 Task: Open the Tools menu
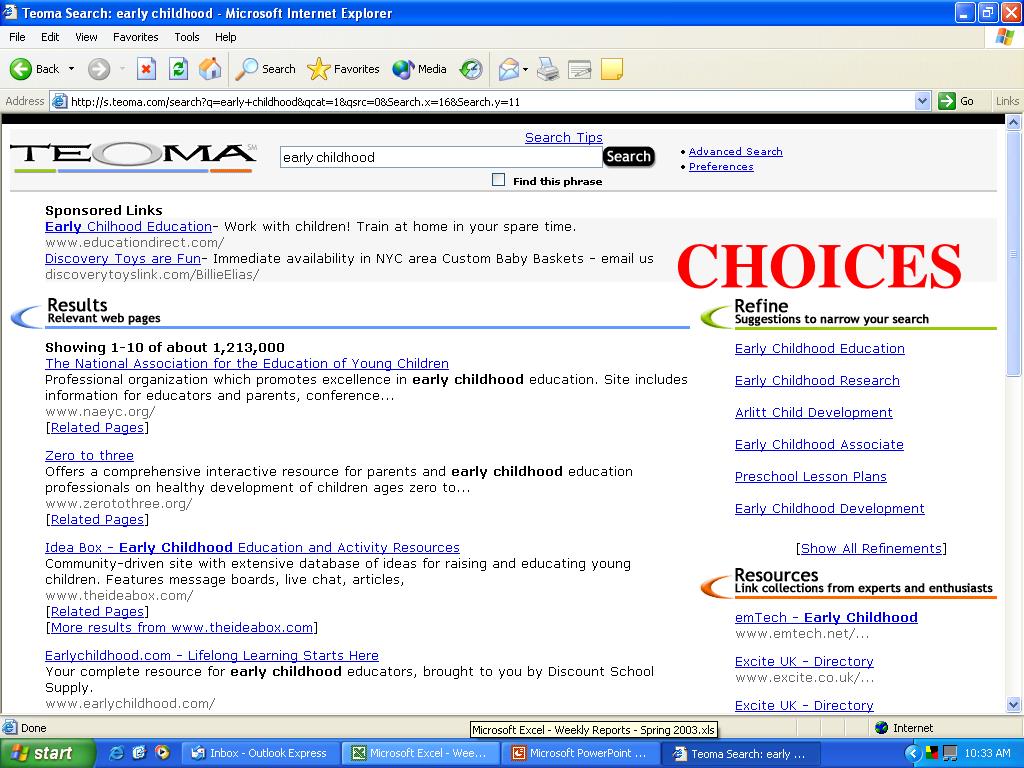pyautogui.click(x=186, y=37)
